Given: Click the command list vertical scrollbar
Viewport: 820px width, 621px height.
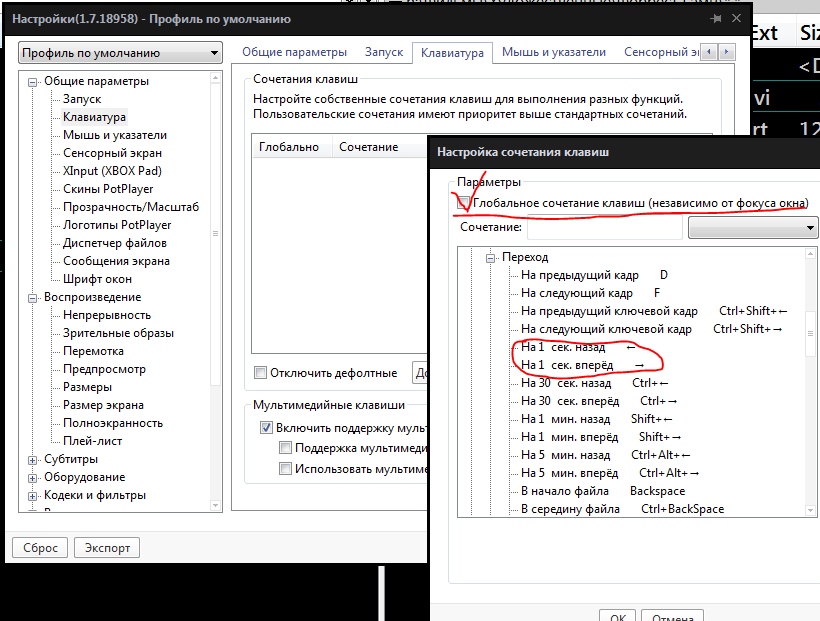Looking at the screenshot, I should pos(812,330).
